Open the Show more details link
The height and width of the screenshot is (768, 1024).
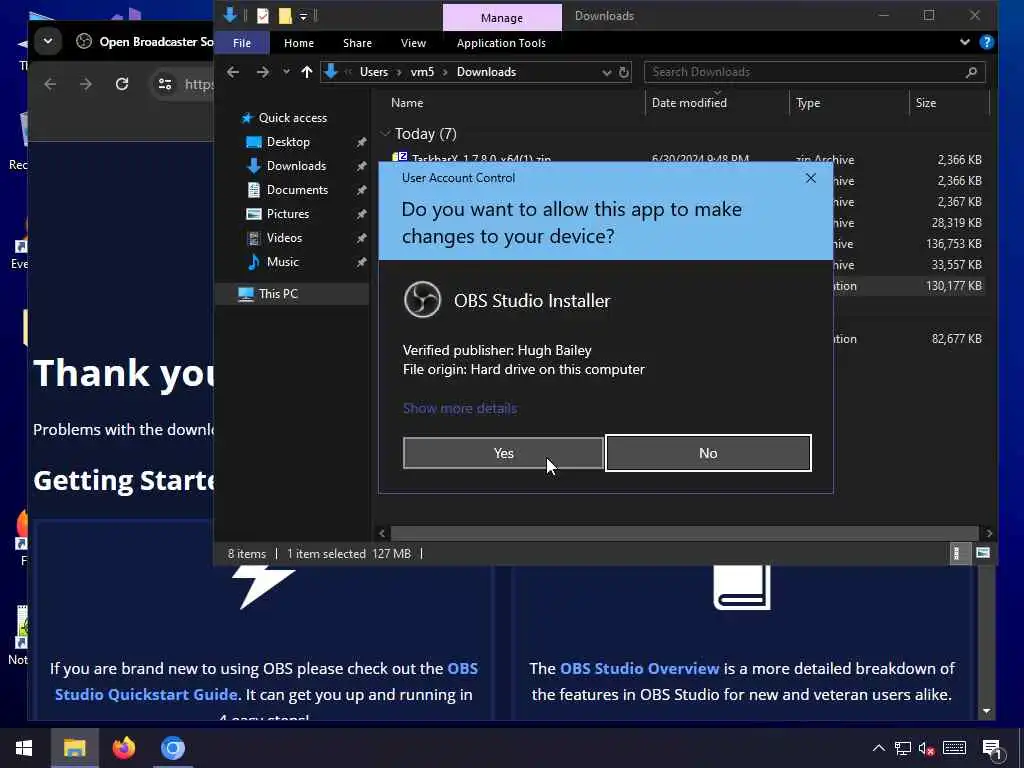pyautogui.click(x=460, y=408)
